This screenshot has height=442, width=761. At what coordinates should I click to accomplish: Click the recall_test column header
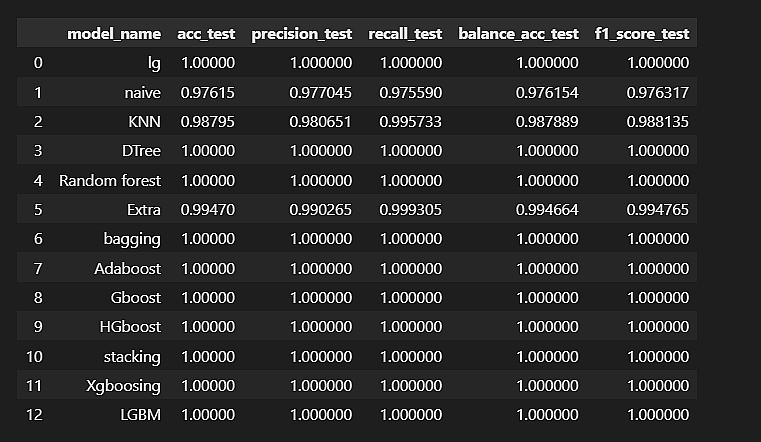(x=407, y=34)
